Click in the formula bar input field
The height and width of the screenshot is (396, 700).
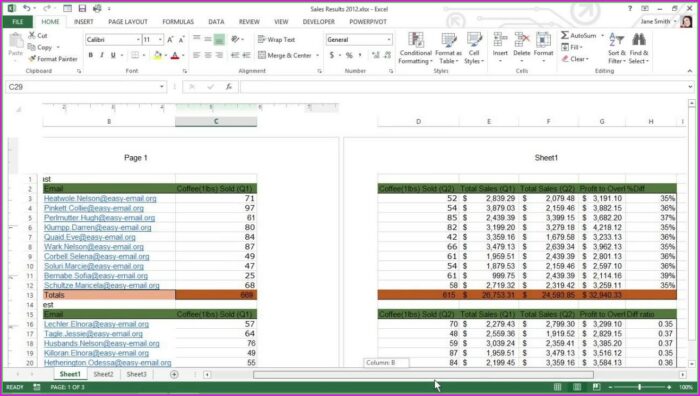pos(463,87)
